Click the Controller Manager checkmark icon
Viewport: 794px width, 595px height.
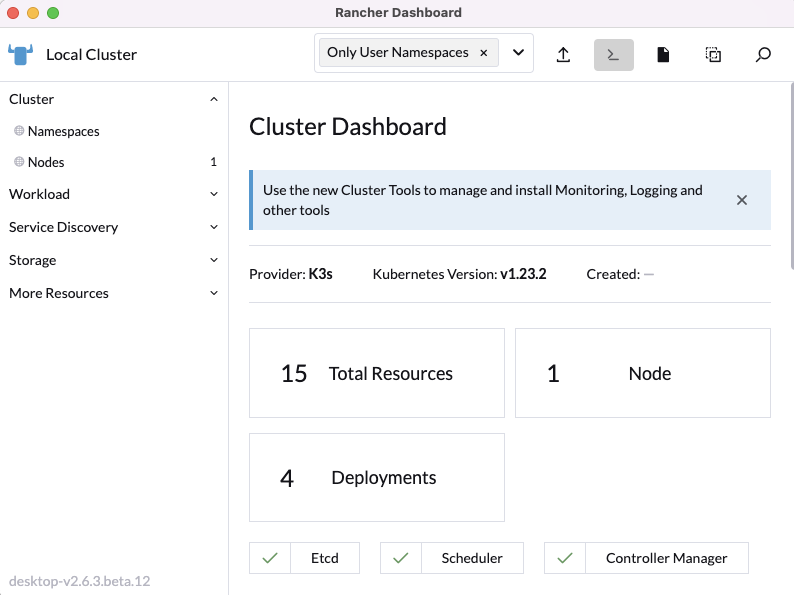coord(565,558)
